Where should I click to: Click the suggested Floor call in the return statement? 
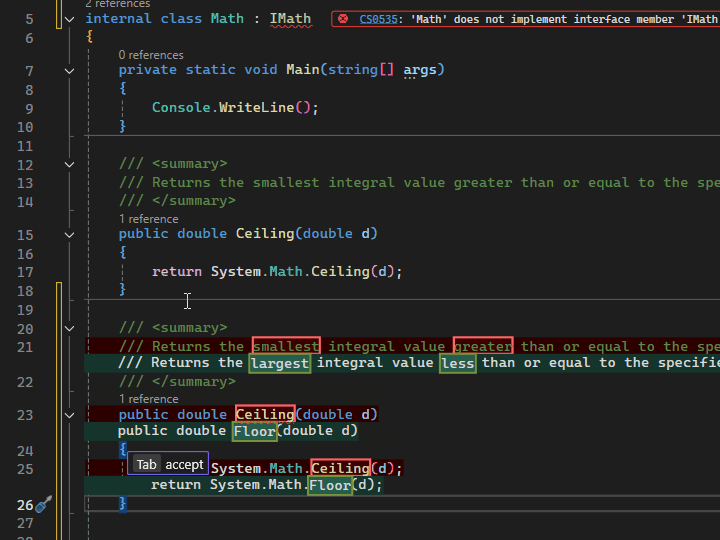330,485
